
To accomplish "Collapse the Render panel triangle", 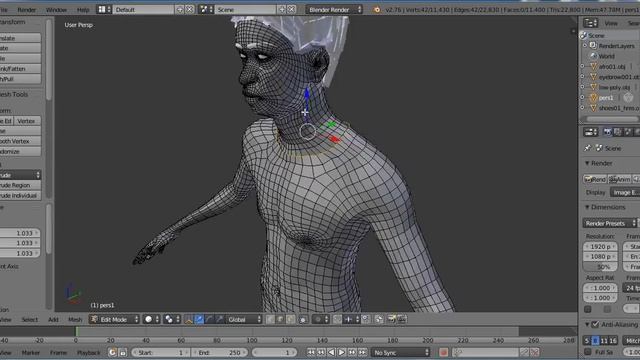I will click(x=587, y=163).
